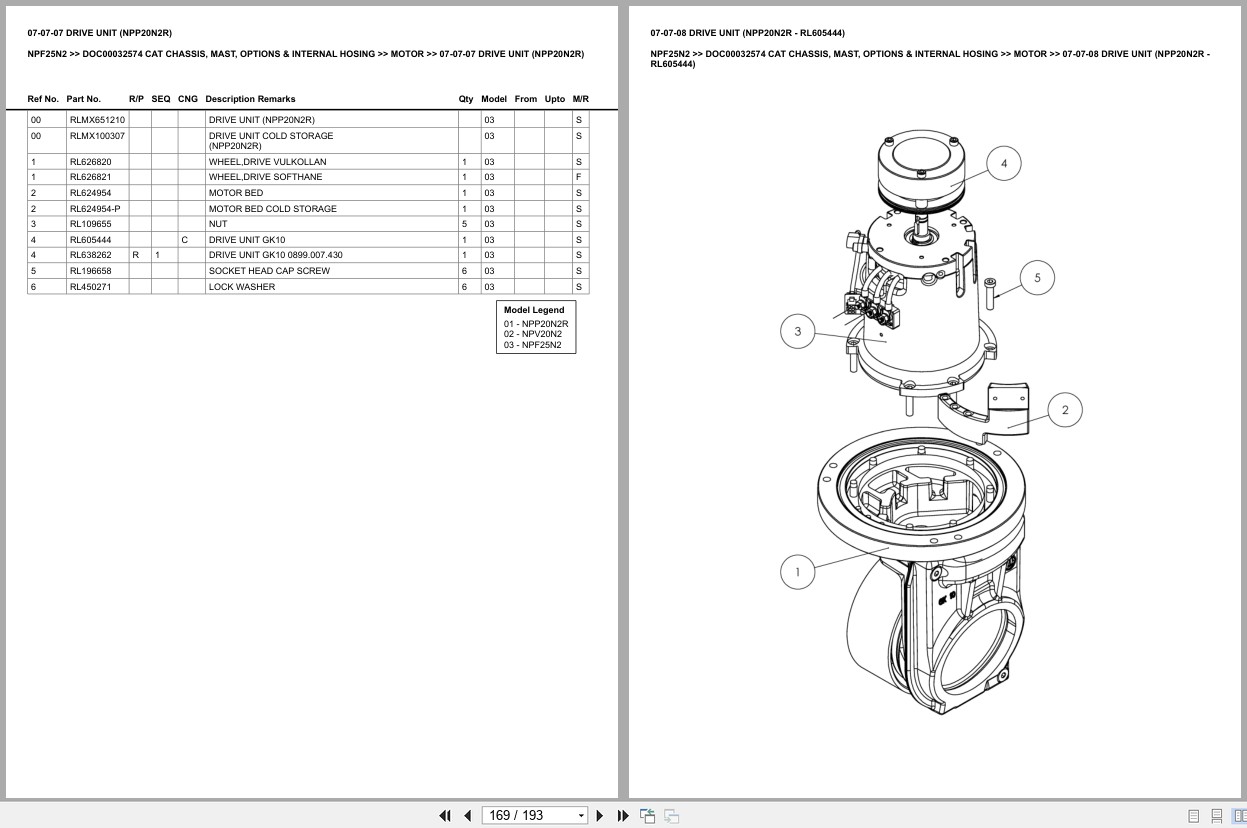The height and width of the screenshot is (828, 1247).
Task: Click callout balloon 5 in diagram
Action: 1037,278
